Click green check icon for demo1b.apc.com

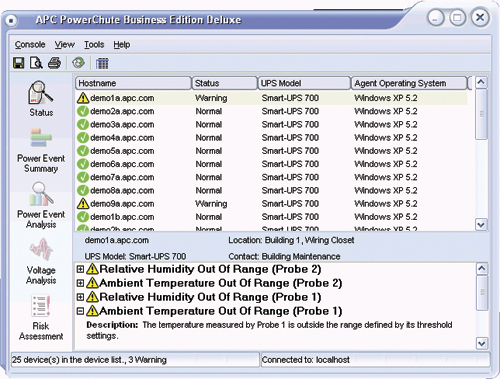[83, 217]
